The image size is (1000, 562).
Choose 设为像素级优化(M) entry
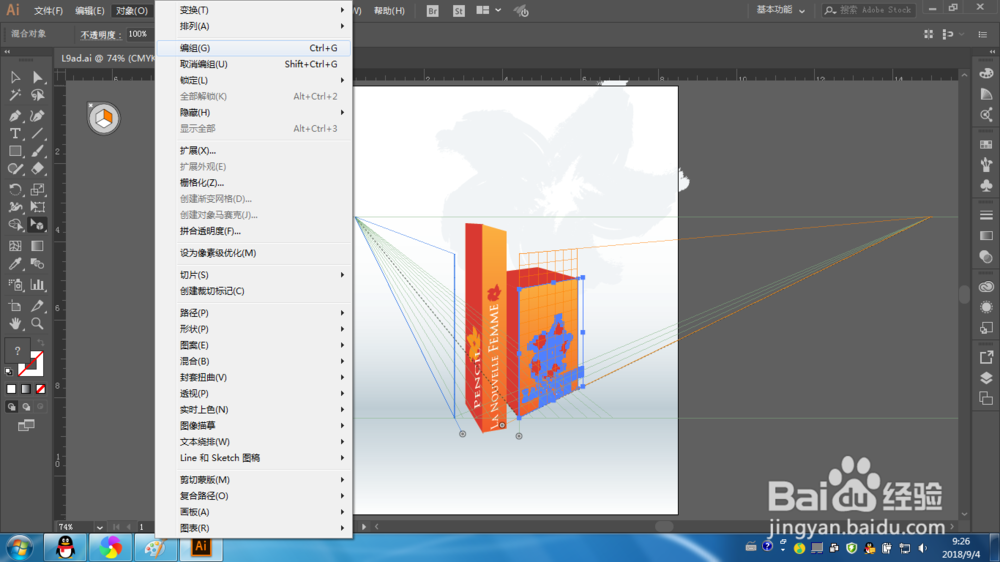[x=255, y=253]
